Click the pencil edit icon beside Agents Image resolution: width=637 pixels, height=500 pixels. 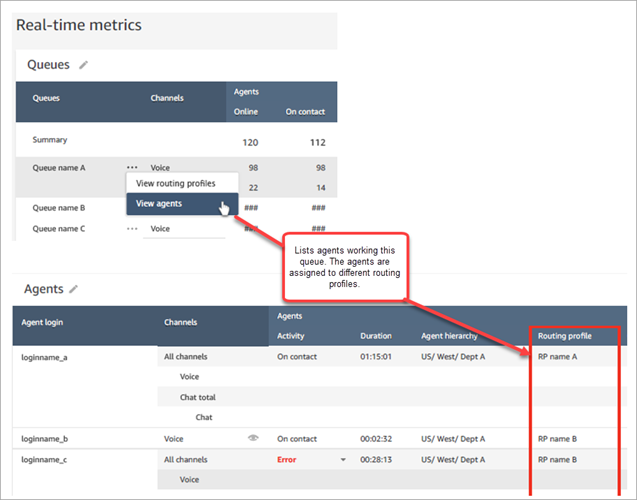pyautogui.click(x=73, y=289)
